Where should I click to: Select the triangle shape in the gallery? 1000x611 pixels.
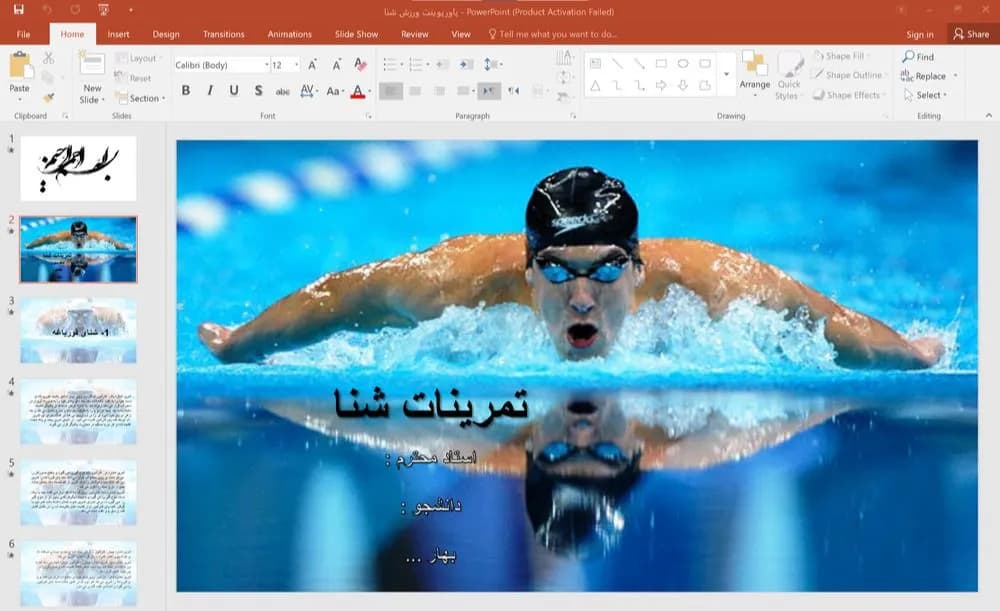coord(595,85)
